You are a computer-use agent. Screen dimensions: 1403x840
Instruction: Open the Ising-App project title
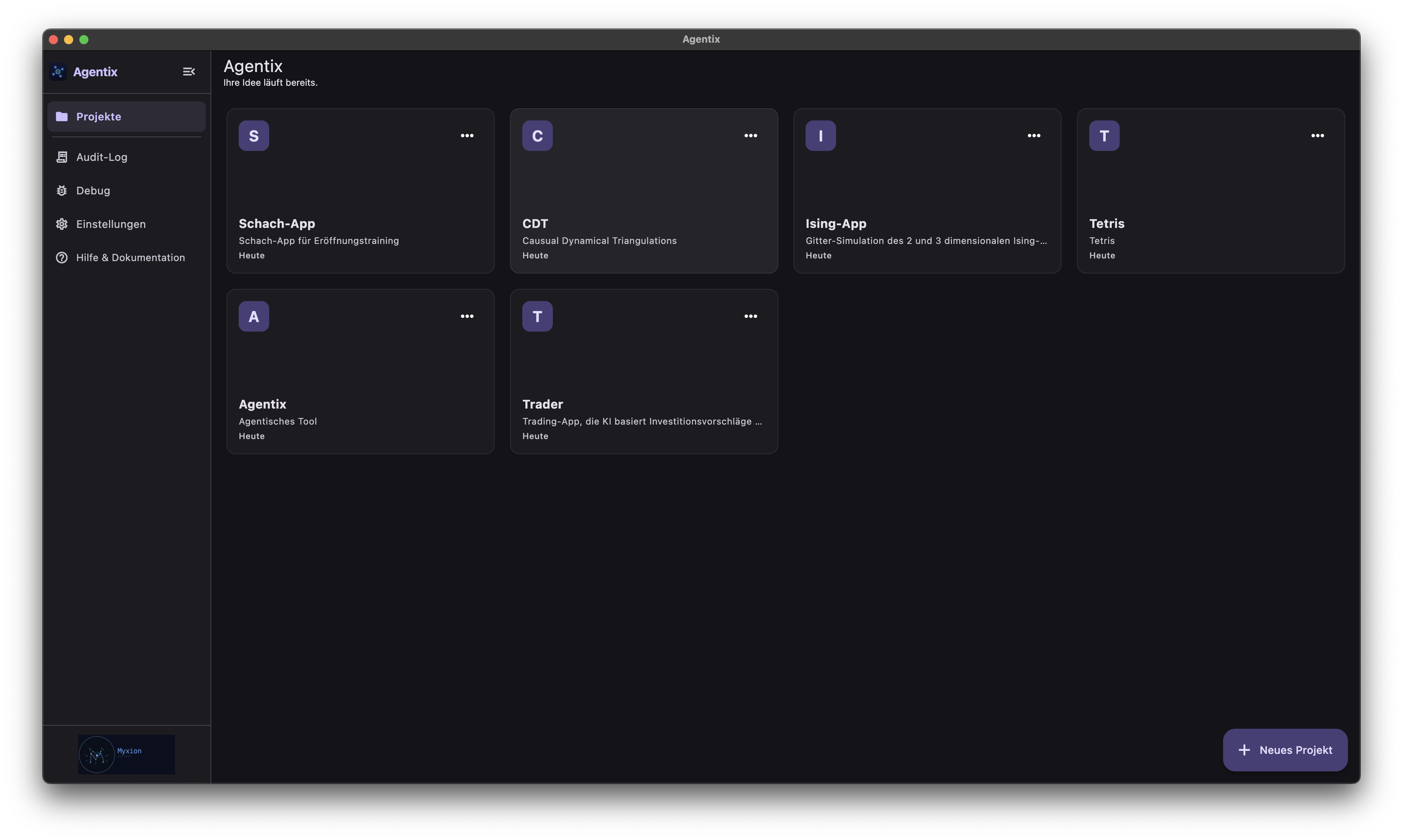click(836, 224)
